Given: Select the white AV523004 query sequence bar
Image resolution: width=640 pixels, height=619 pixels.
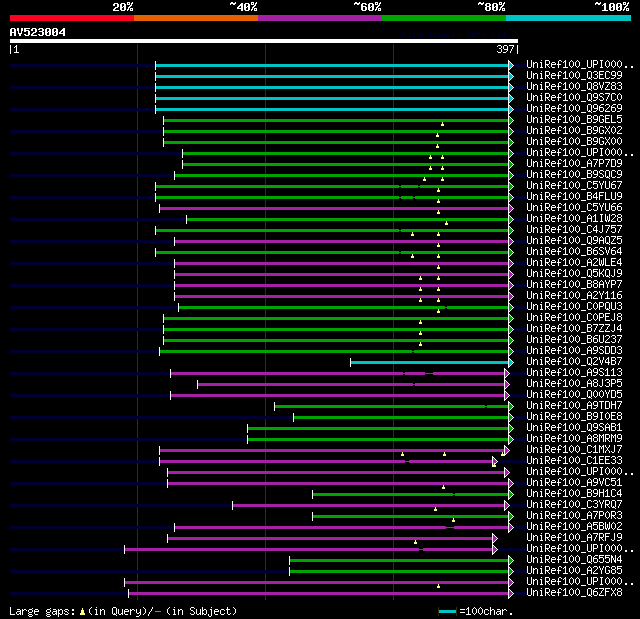Looking at the screenshot, I should point(264,41).
